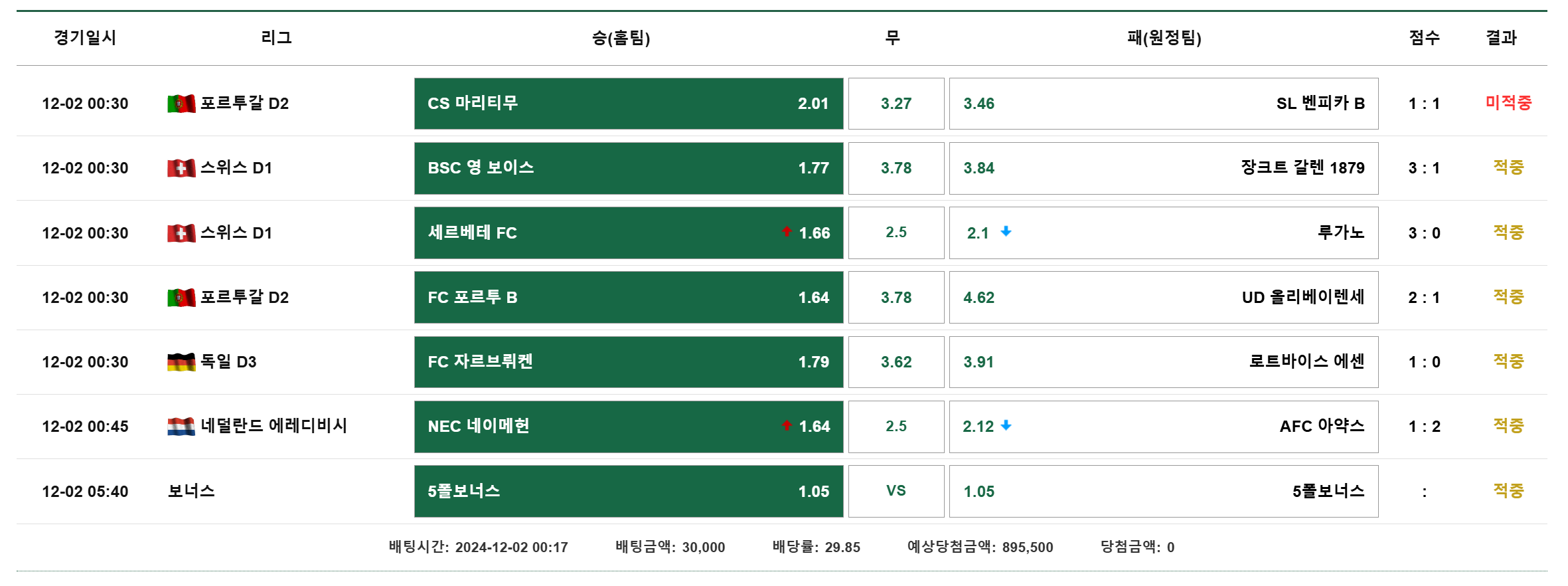Click the FC 자르브뤼켄 1.79 home cell
The height and width of the screenshot is (586, 1568).
click(x=628, y=362)
